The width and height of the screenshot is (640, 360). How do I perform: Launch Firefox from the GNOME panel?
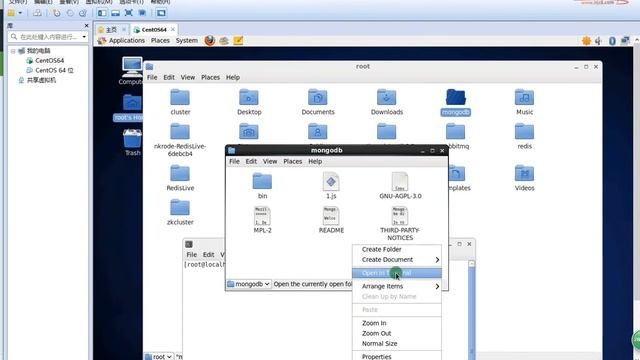210,40
